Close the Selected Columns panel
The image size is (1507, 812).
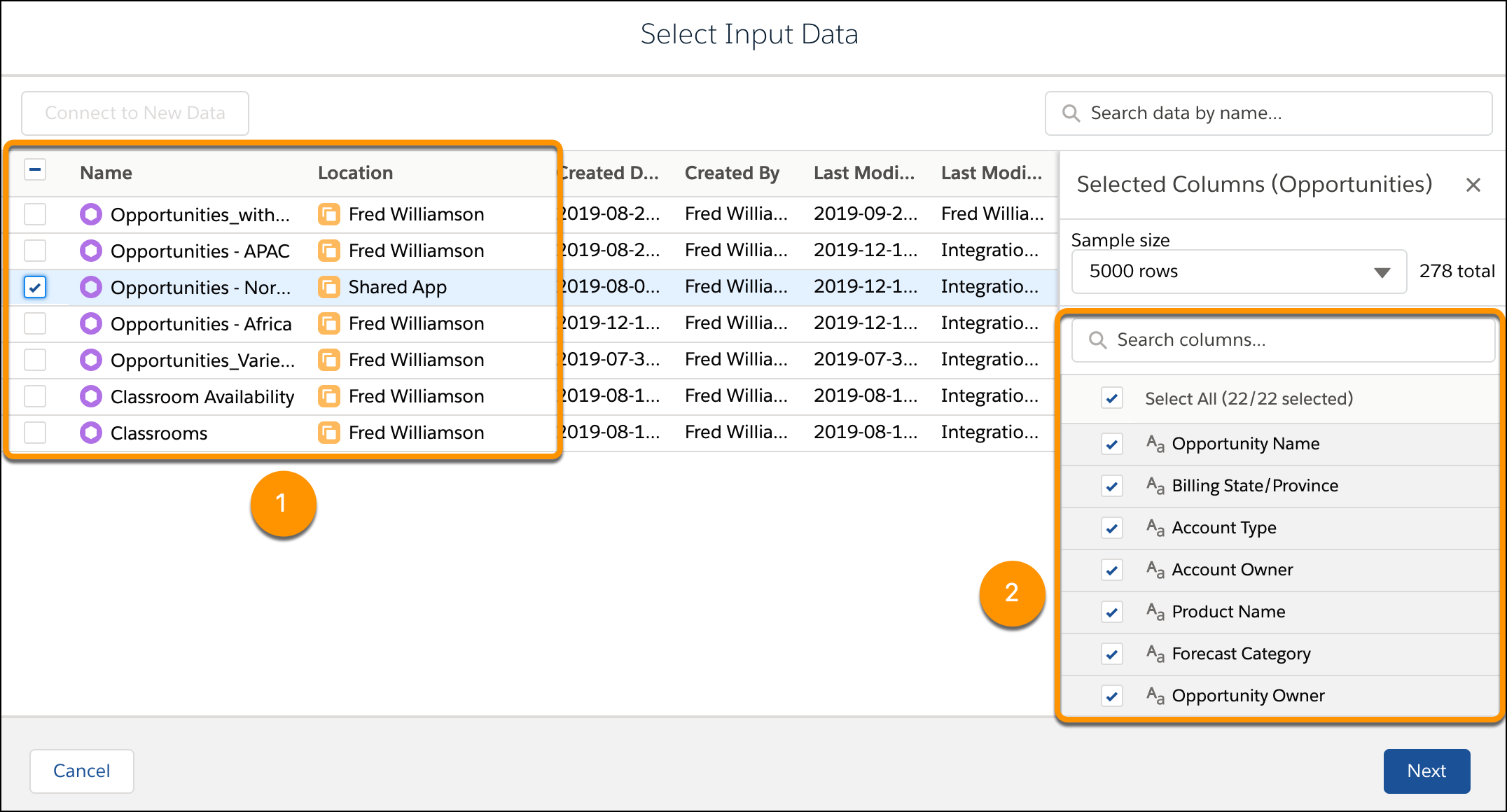(1473, 184)
